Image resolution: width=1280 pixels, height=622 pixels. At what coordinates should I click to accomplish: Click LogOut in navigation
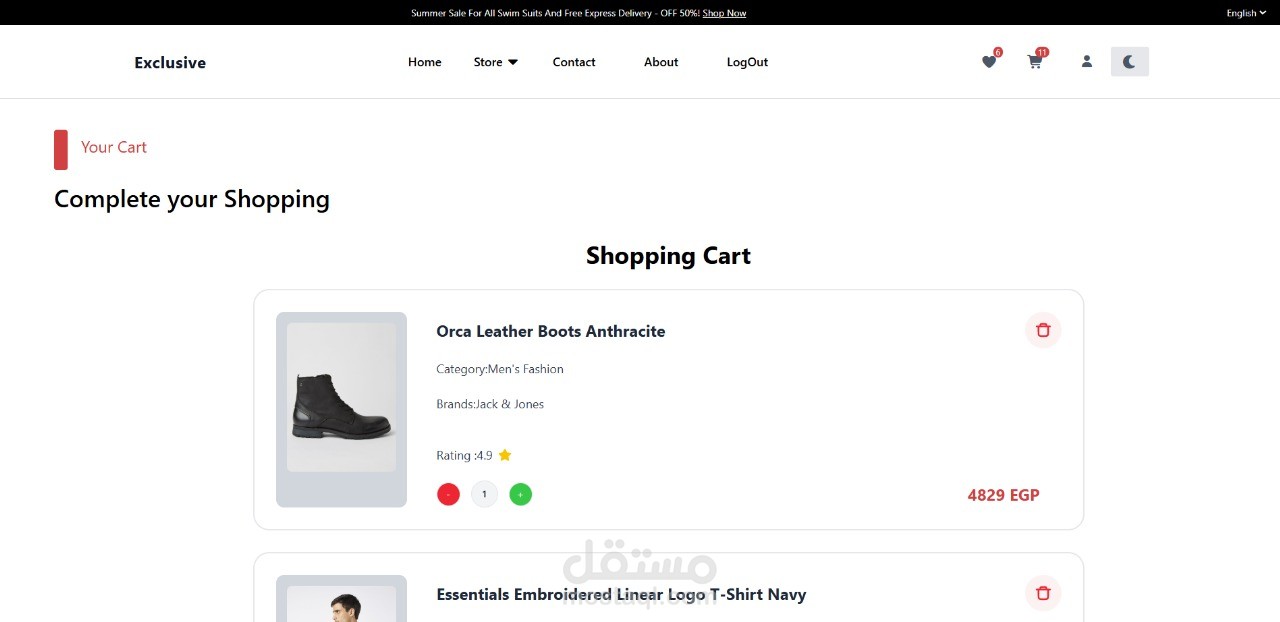[x=747, y=62]
